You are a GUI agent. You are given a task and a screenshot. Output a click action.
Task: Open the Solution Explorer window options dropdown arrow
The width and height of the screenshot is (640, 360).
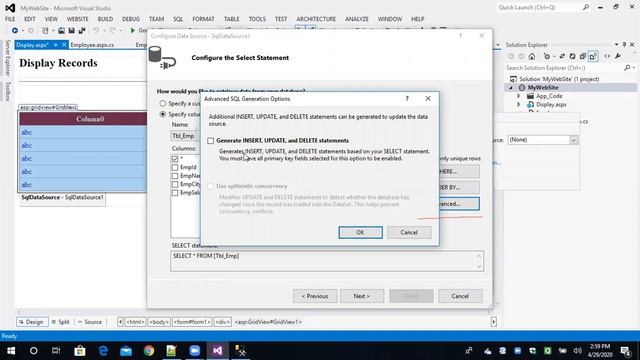click(x=616, y=44)
